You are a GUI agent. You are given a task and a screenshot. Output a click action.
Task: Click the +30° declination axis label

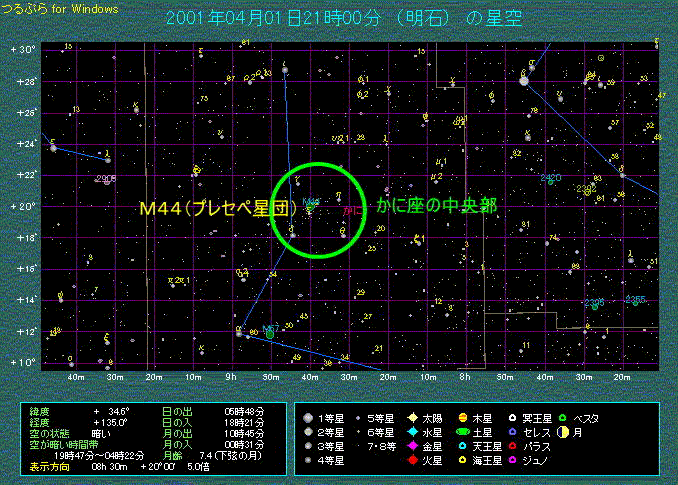tap(24, 49)
